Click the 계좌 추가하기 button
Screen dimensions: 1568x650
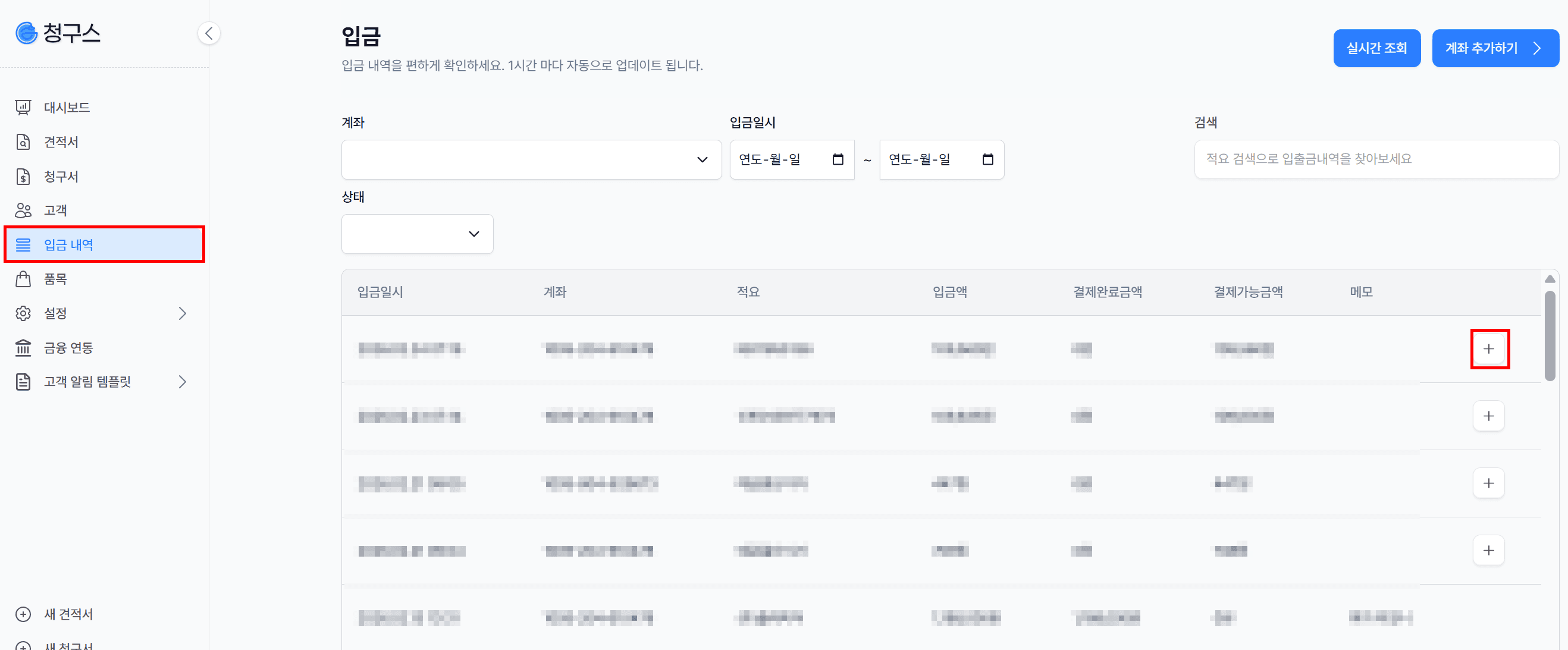(x=1494, y=48)
